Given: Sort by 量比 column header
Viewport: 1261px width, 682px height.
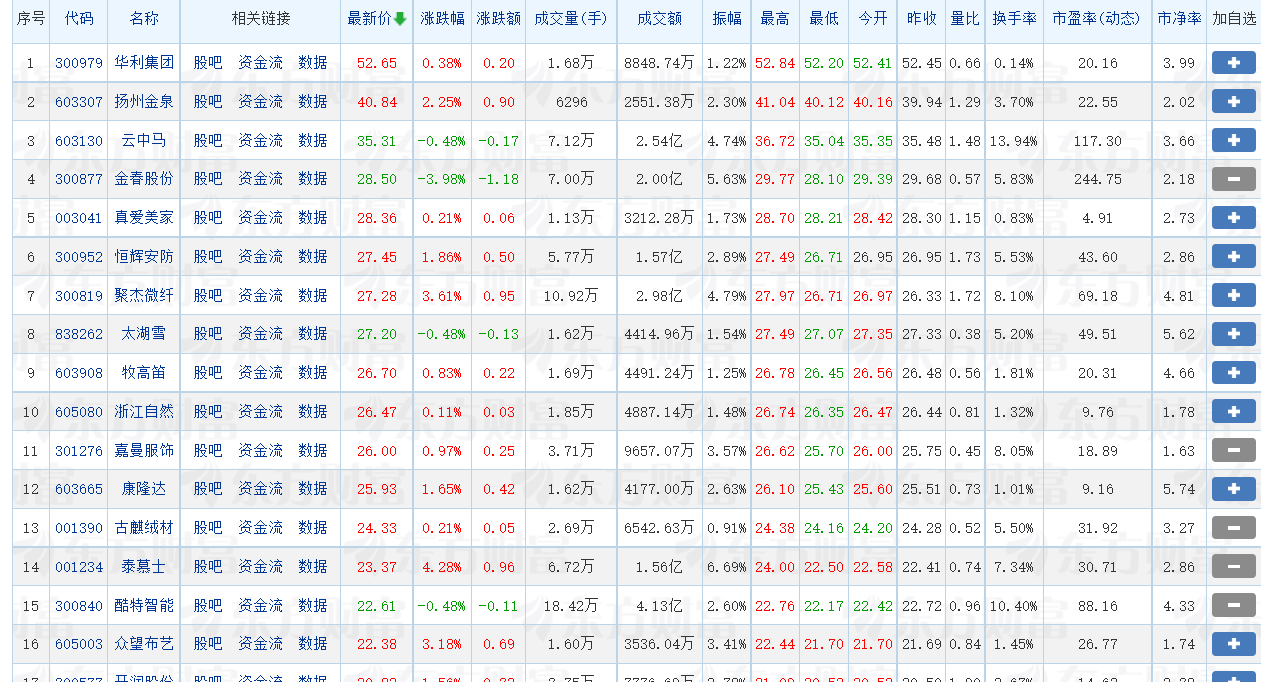Looking at the screenshot, I should click(x=965, y=19).
